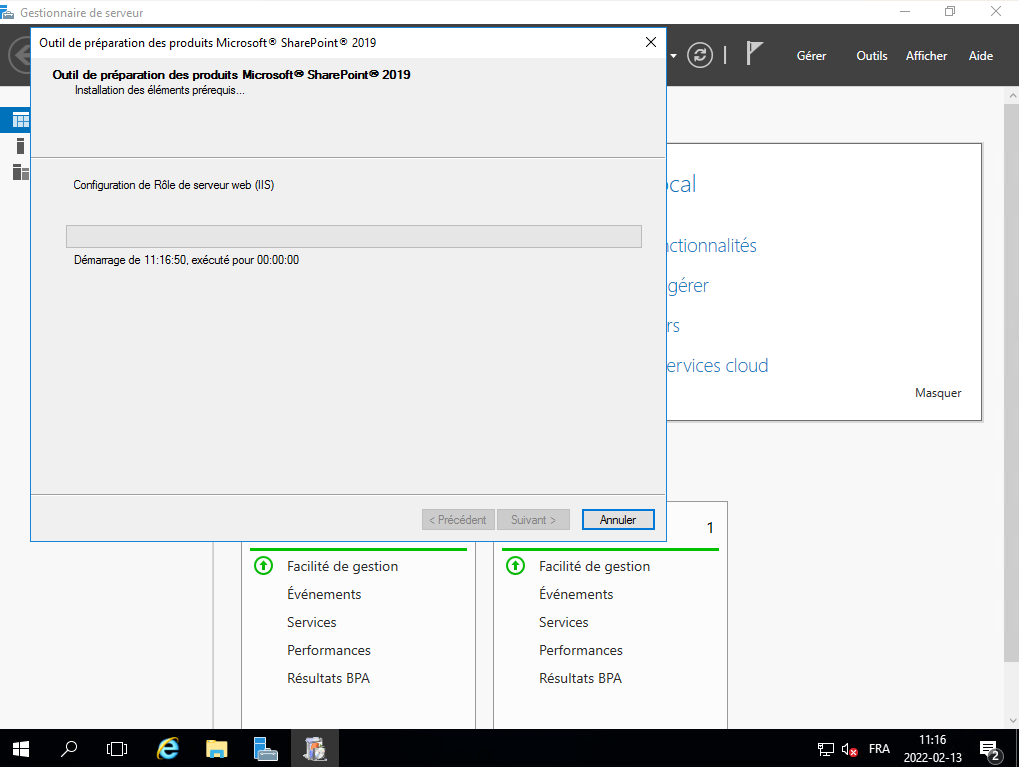
Task: Click the muted volume tray icon
Action: (850, 749)
